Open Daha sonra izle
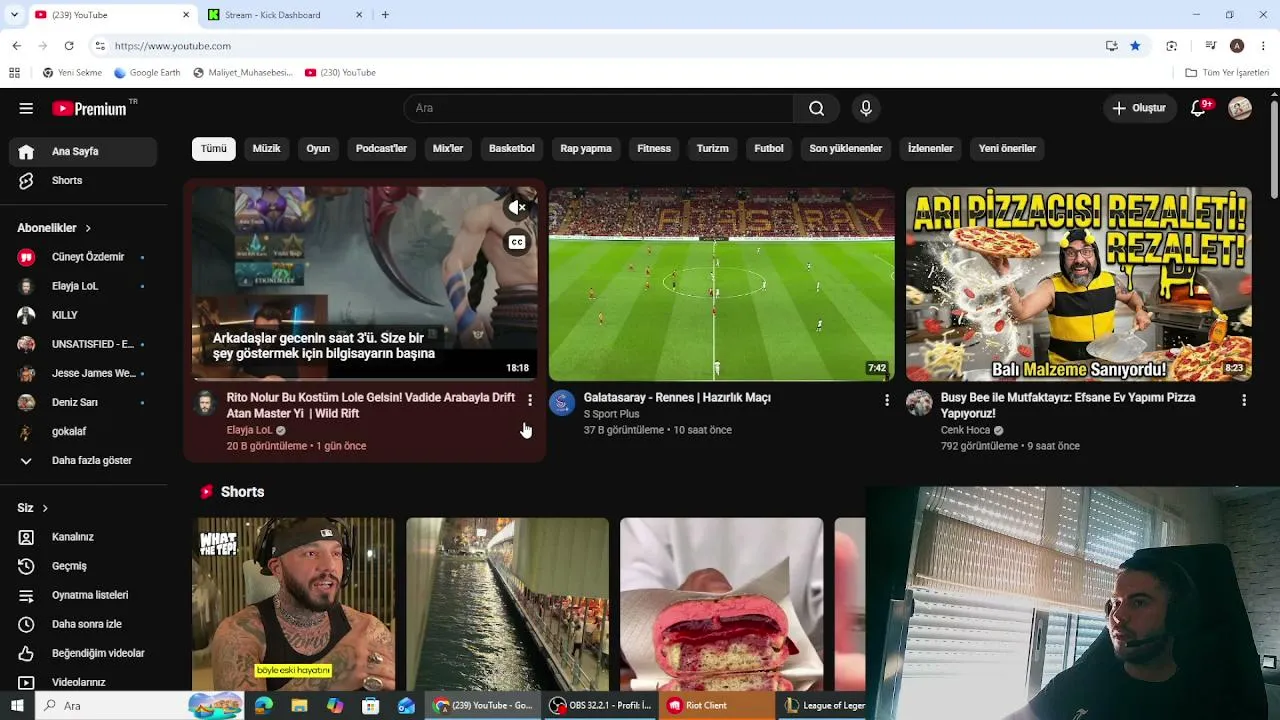This screenshot has width=1280, height=720. [83, 624]
